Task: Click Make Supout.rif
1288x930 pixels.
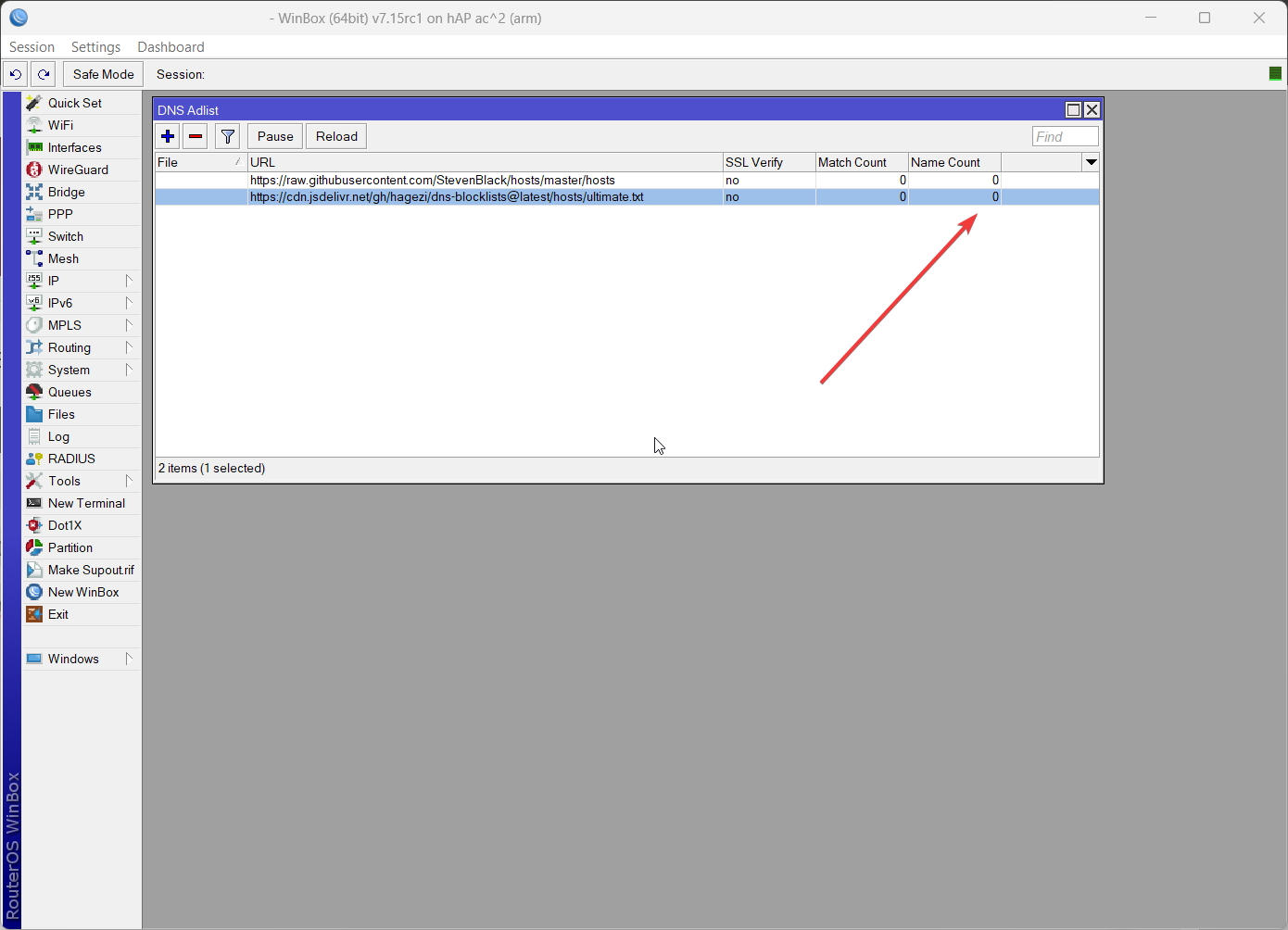Action: (82, 570)
